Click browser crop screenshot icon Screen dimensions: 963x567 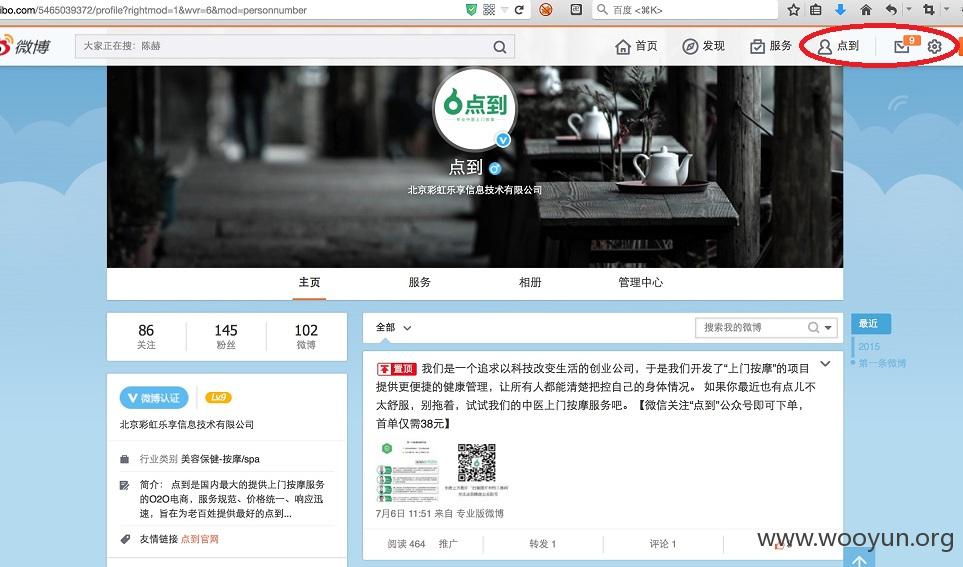(x=929, y=9)
